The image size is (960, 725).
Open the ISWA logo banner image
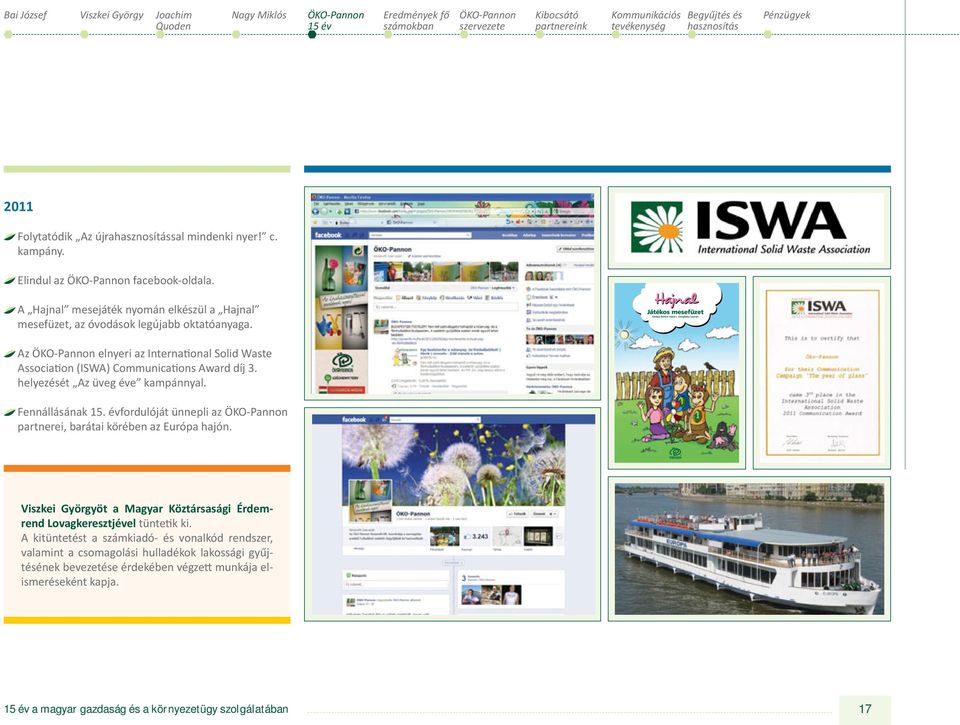pyautogui.click(x=749, y=228)
